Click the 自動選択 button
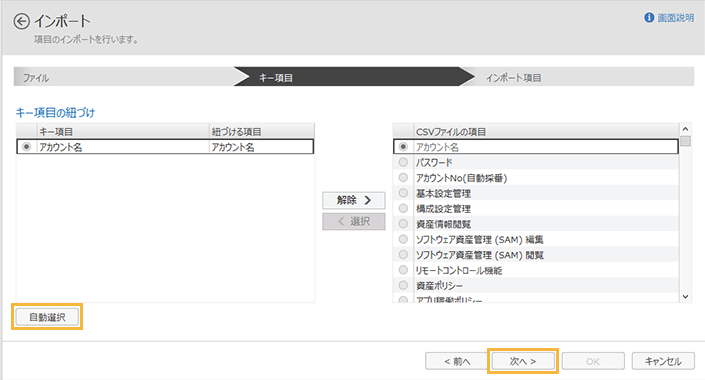 pyautogui.click(x=47, y=317)
